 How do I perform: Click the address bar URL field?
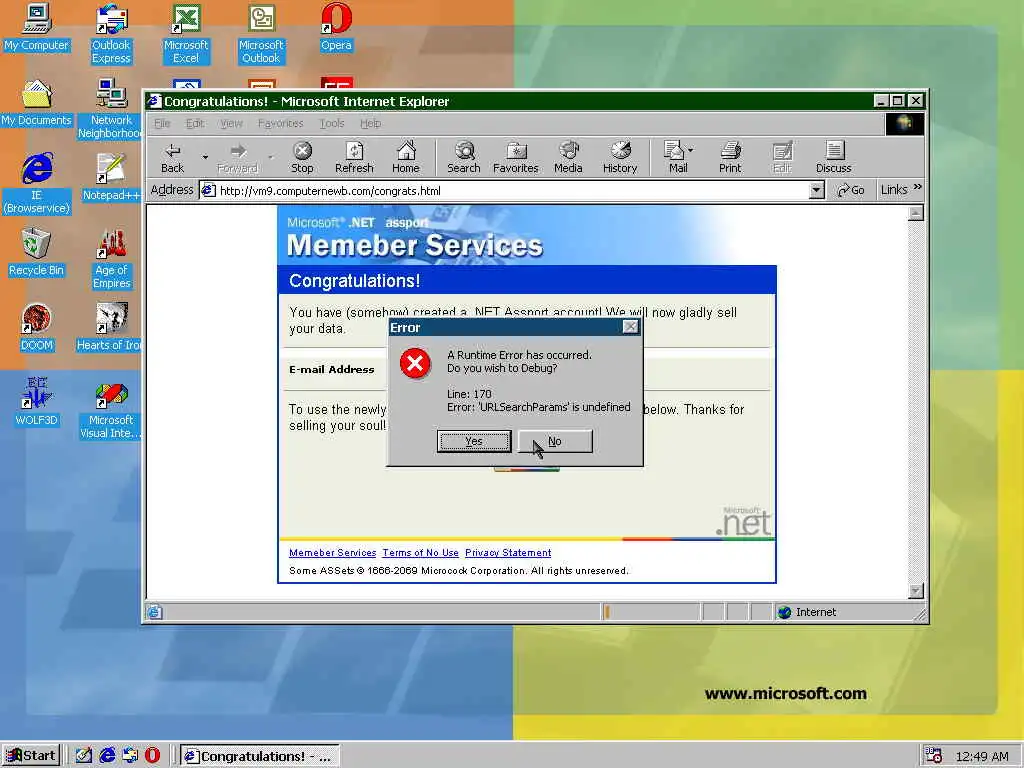[x=503, y=191]
